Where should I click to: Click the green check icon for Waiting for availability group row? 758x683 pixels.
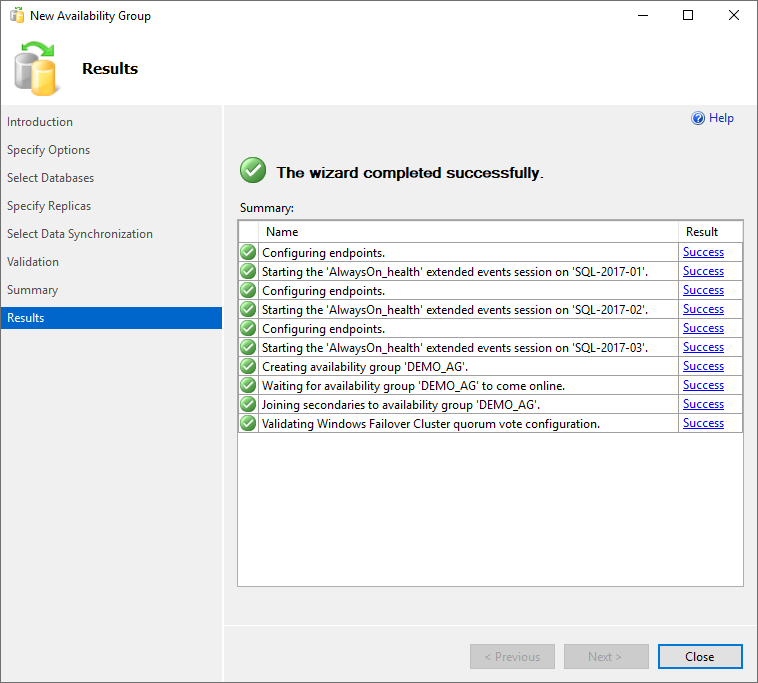tap(248, 385)
